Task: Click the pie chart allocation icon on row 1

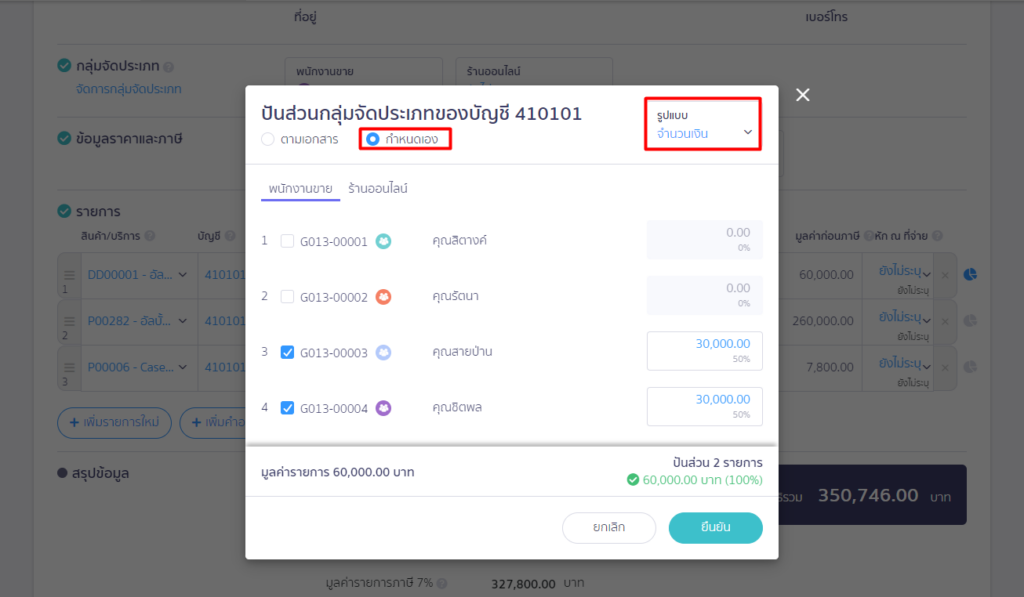Action: (x=970, y=274)
